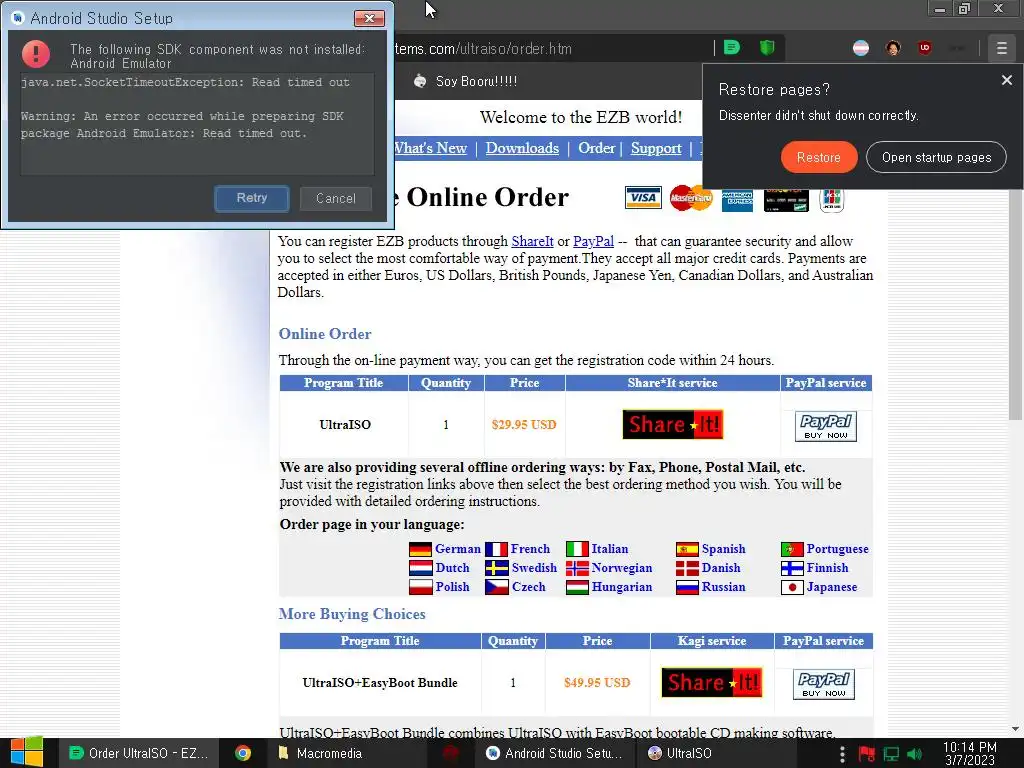Open the Italian order page link
This screenshot has height=768, width=1024.
point(609,549)
